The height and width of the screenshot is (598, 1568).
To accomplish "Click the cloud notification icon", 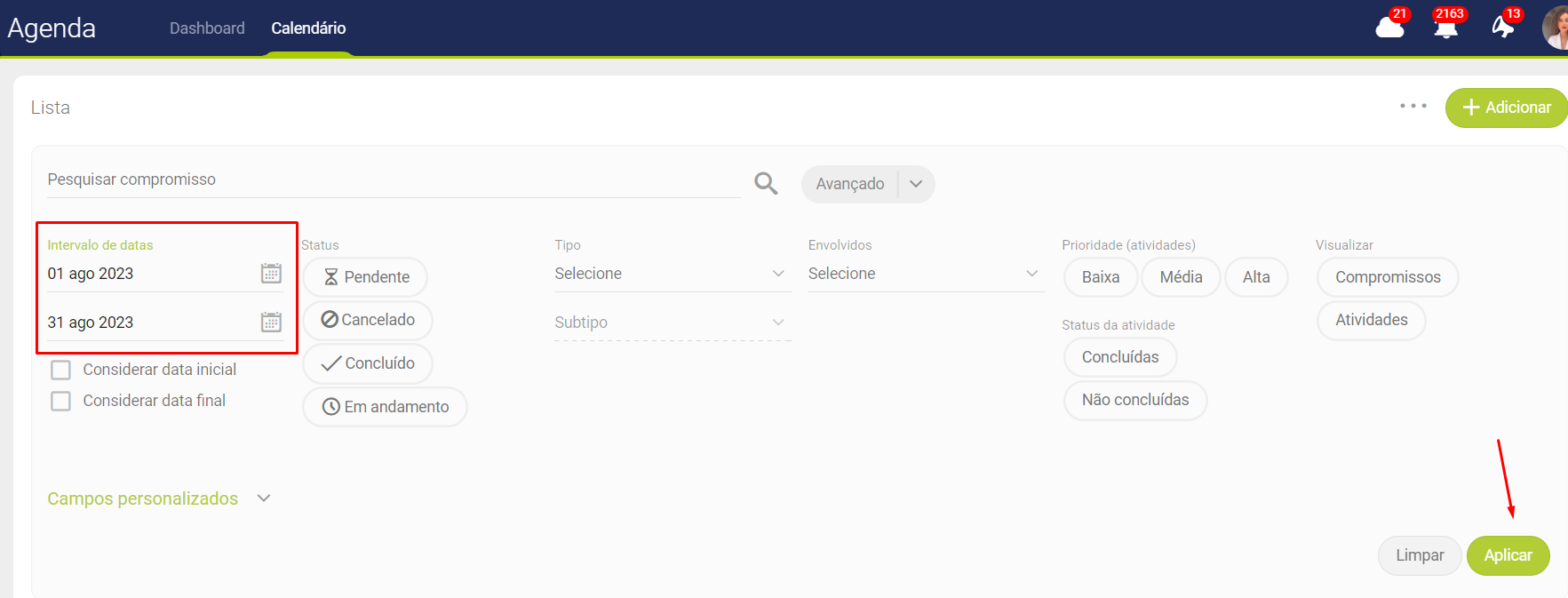I will tap(1389, 28).
